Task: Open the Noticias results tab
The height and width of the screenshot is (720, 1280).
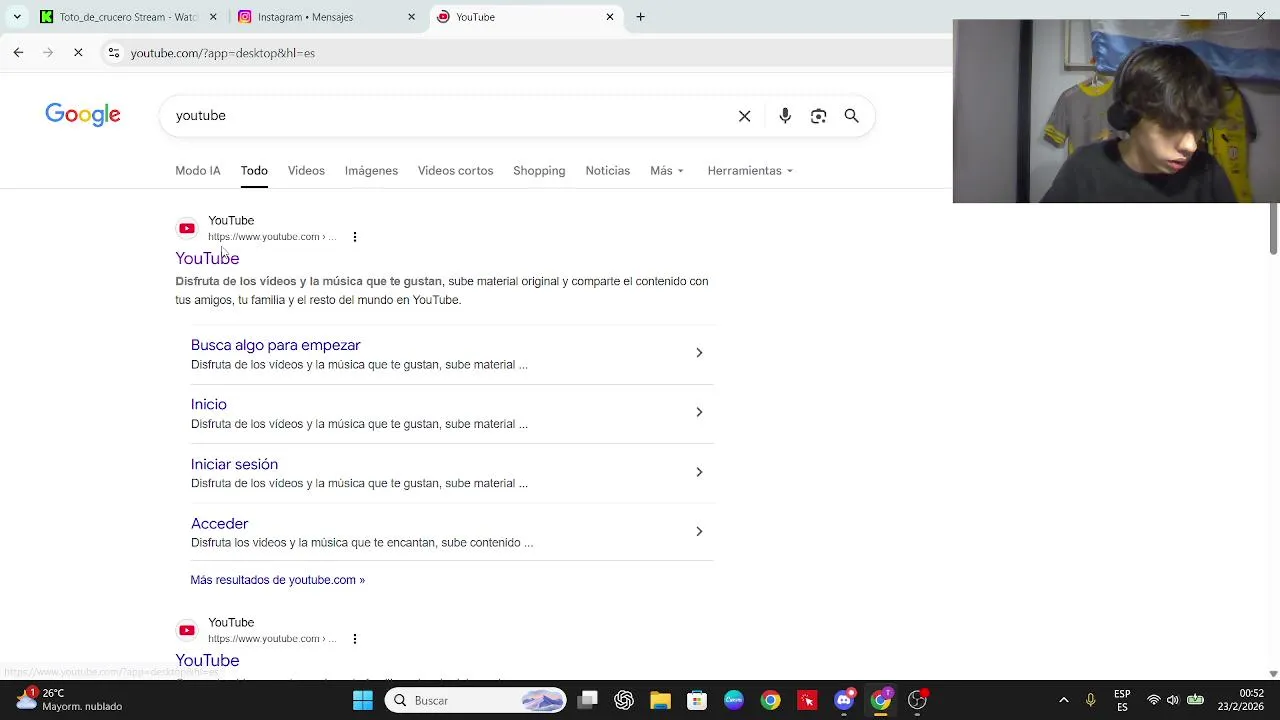Action: tap(607, 171)
